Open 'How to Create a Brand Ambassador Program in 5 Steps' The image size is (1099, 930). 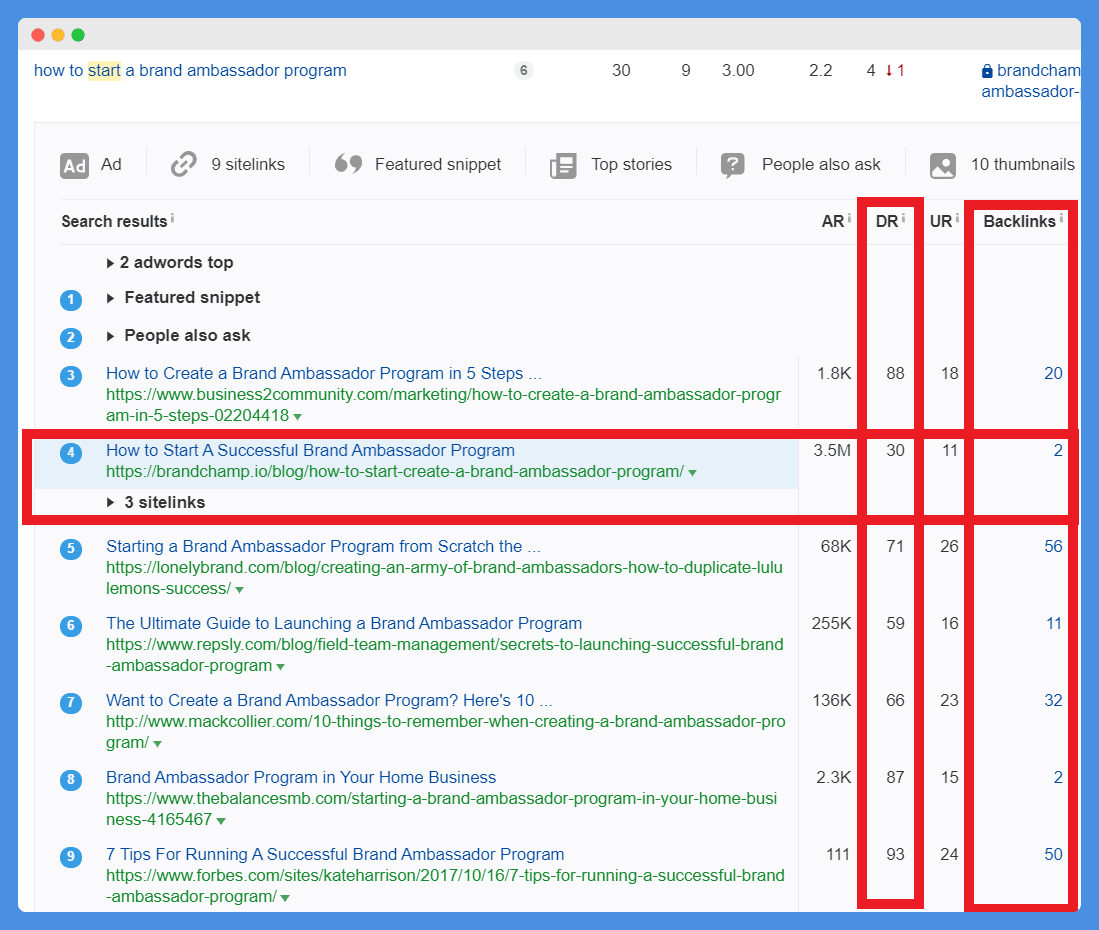324,374
